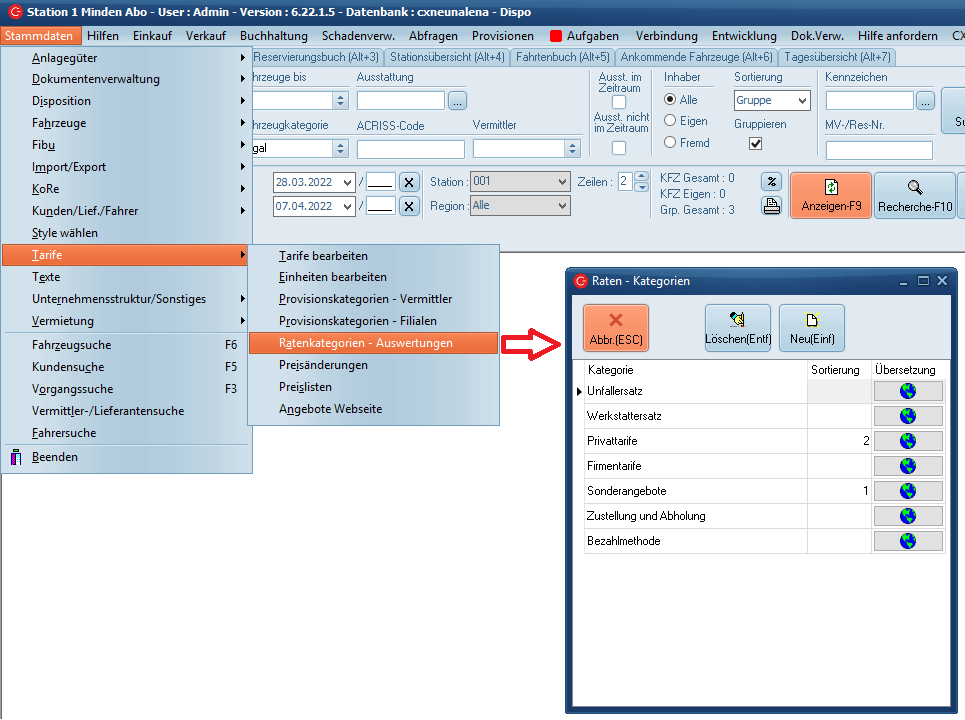Click the Abbr.(ESC) cancel icon button
This screenshot has height=720, width=965.
tap(616, 329)
